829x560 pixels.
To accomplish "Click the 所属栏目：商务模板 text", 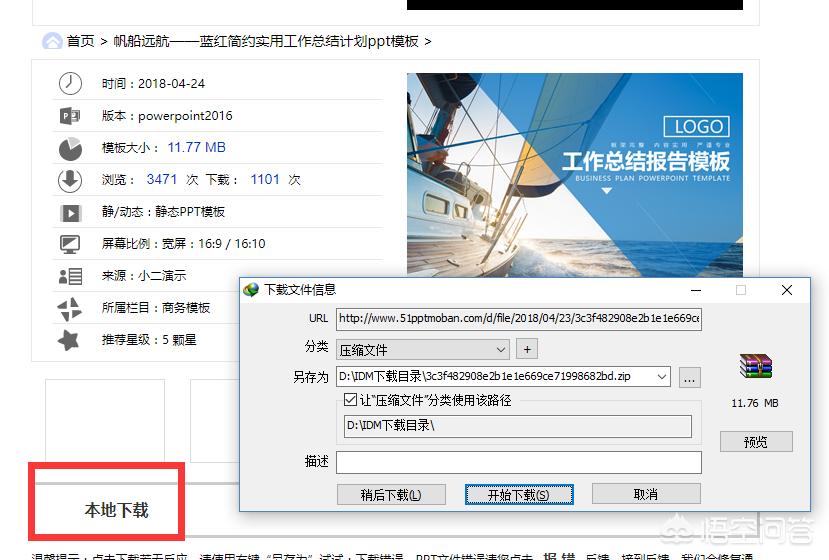I will pyautogui.click(x=156, y=308).
